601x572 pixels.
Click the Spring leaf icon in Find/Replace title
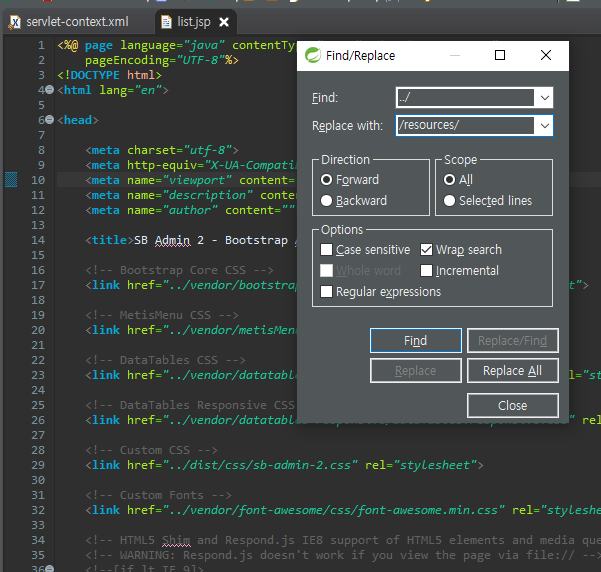click(x=313, y=55)
